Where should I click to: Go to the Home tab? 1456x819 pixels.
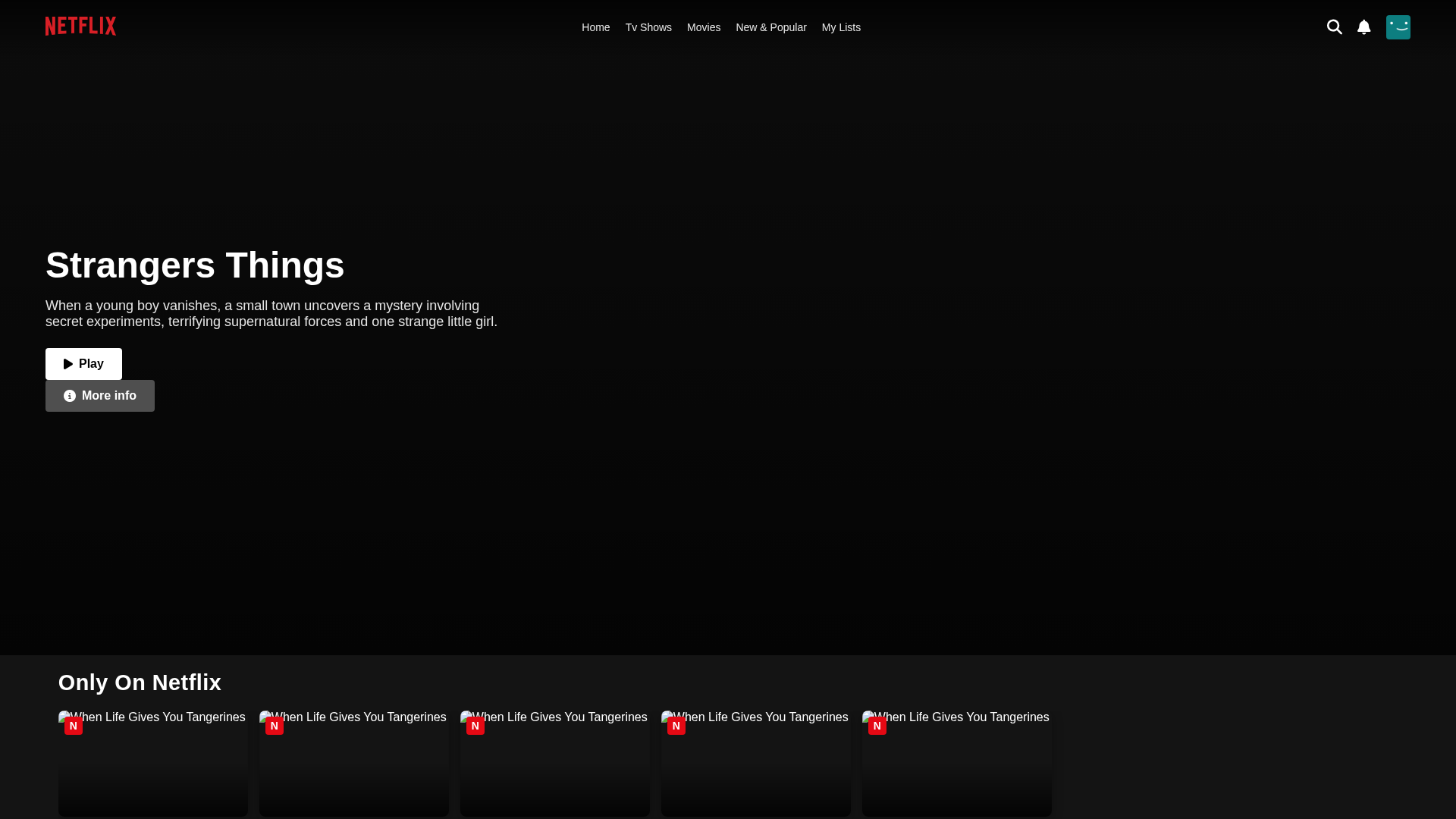pyautogui.click(x=595, y=27)
